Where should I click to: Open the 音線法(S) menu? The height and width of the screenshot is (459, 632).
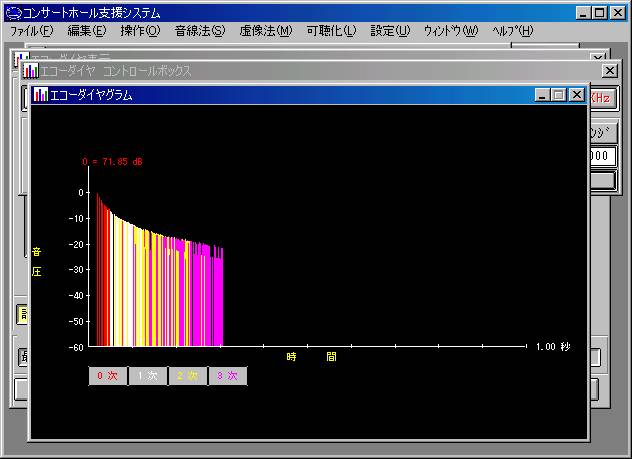[x=200, y=31]
